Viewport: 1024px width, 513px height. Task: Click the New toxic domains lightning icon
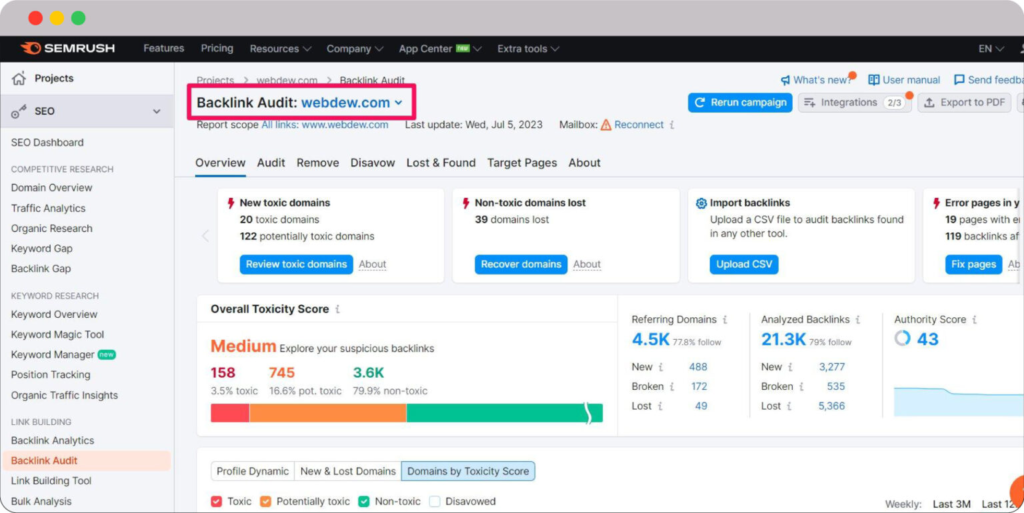231,203
